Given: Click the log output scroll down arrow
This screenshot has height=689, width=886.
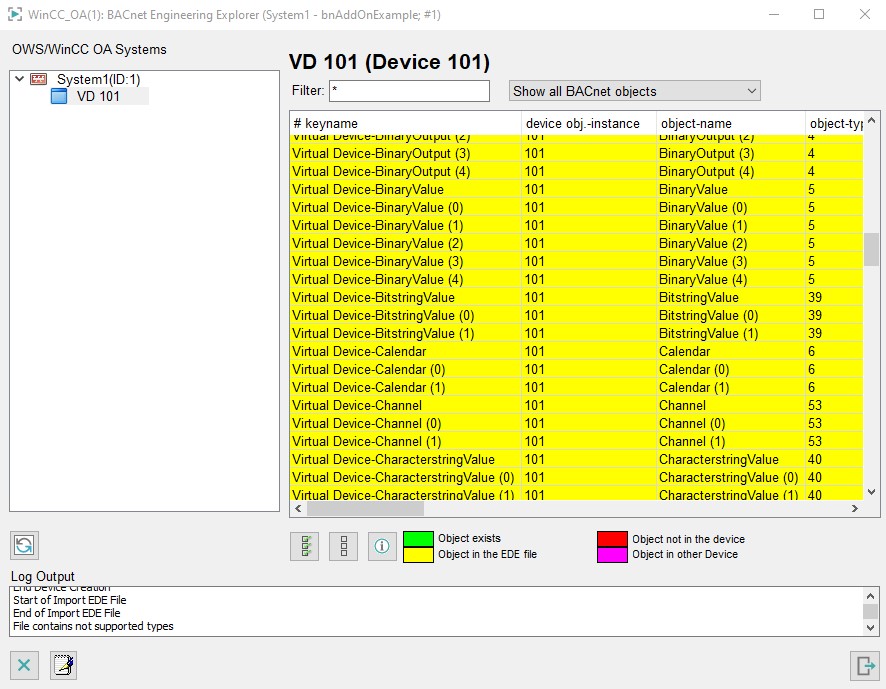Looking at the screenshot, I should 870,626.
